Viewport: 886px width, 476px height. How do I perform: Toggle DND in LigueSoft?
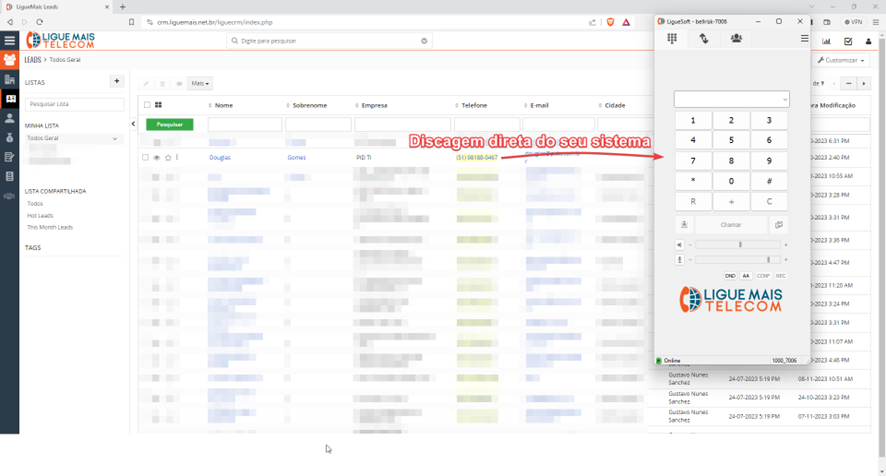click(x=730, y=276)
